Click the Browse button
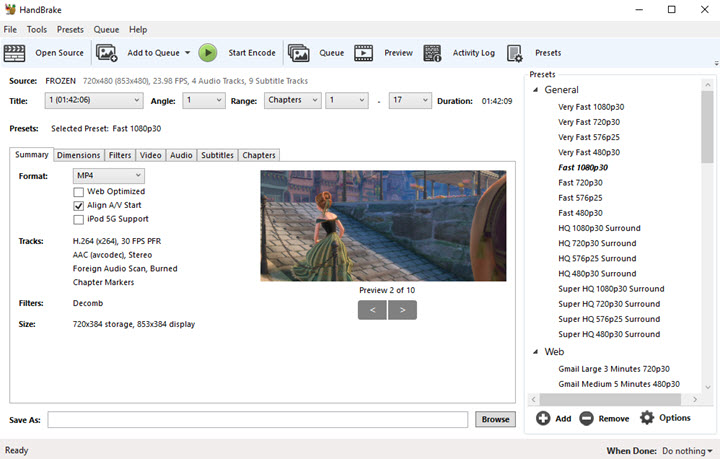Image resolution: width=720 pixels, height=459 pixels. pyautogui.click(x=495, y=419)
